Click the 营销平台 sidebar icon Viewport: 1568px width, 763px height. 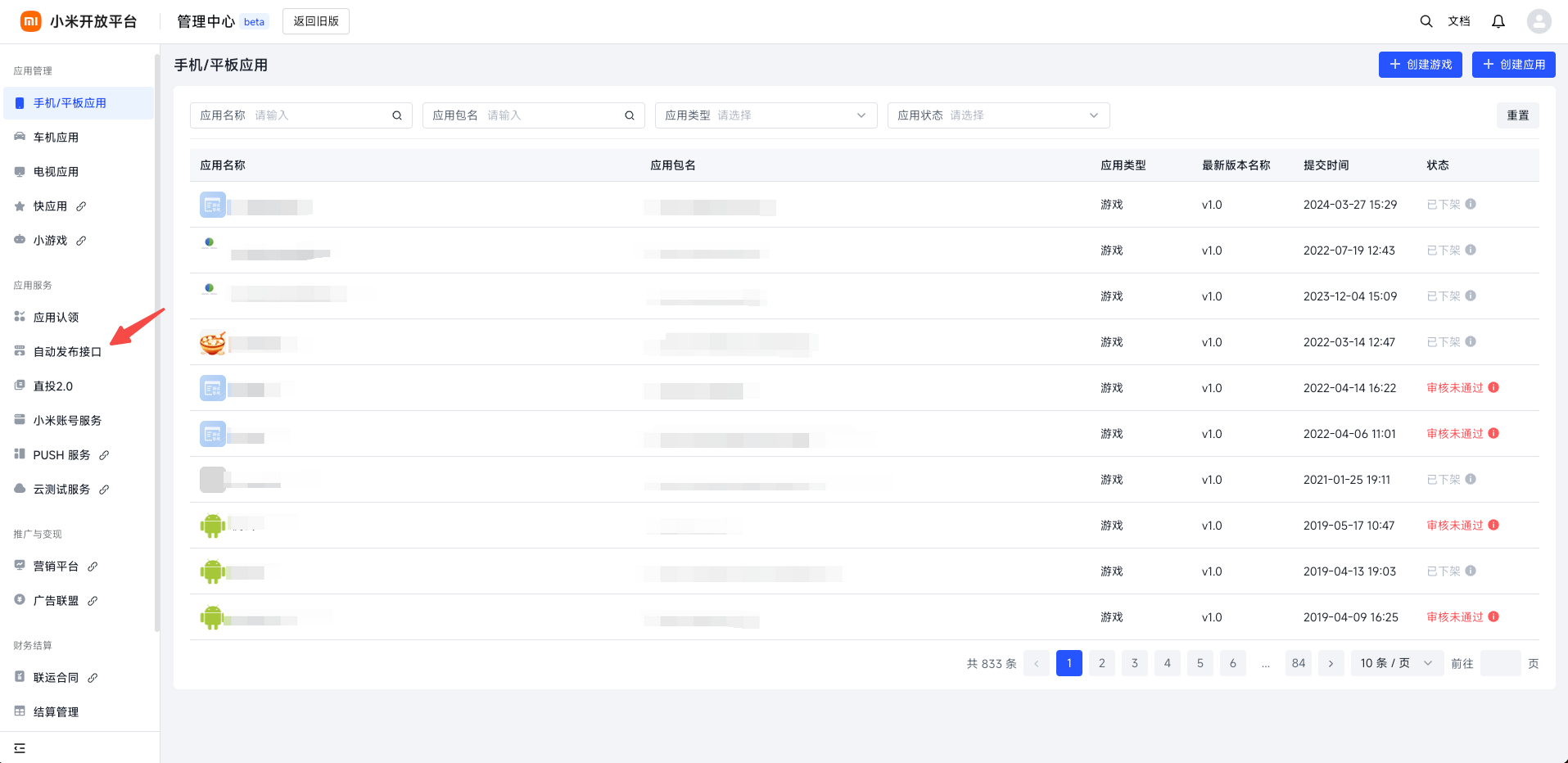point(20,566)
